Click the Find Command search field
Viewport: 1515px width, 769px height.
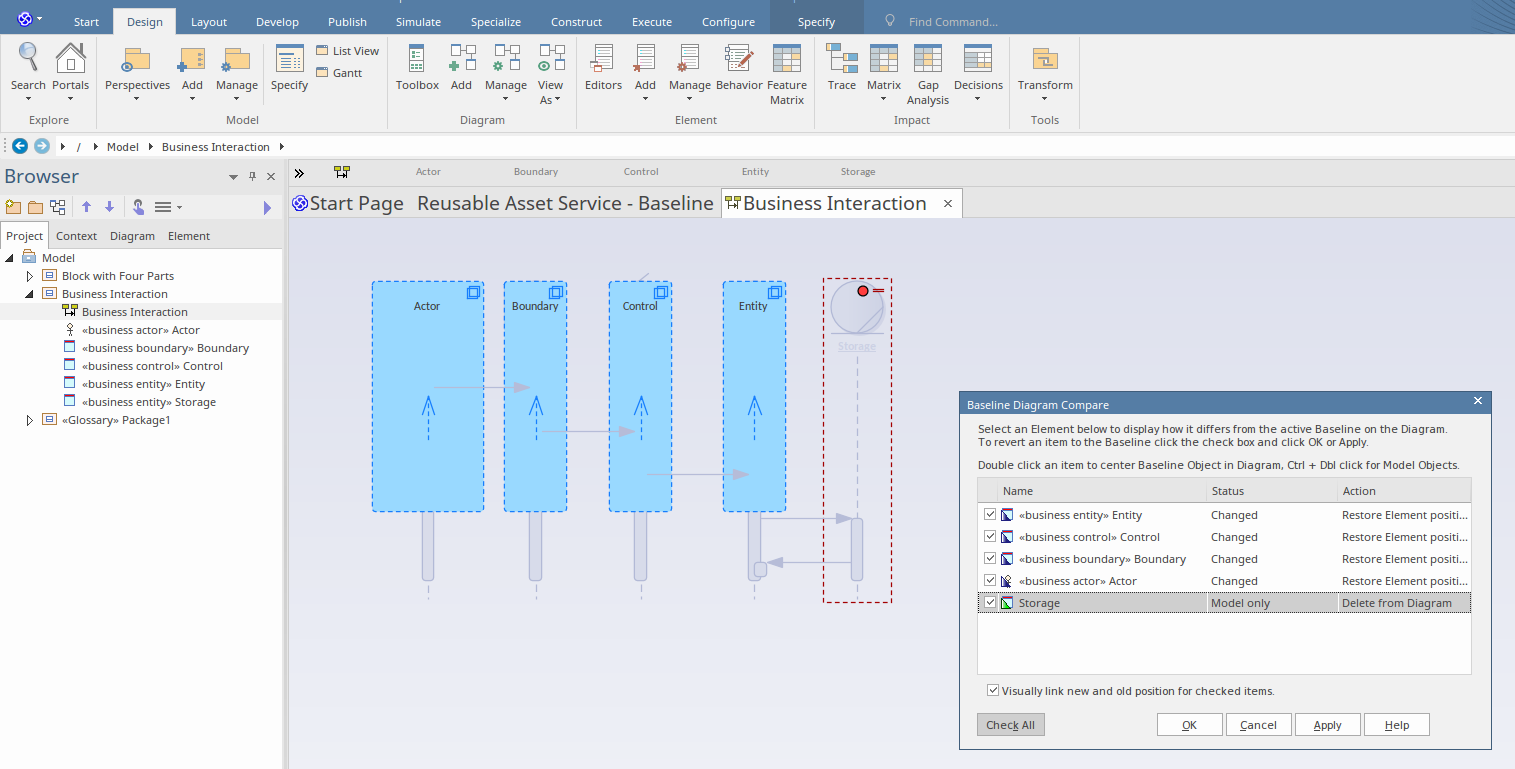[953, 22]
